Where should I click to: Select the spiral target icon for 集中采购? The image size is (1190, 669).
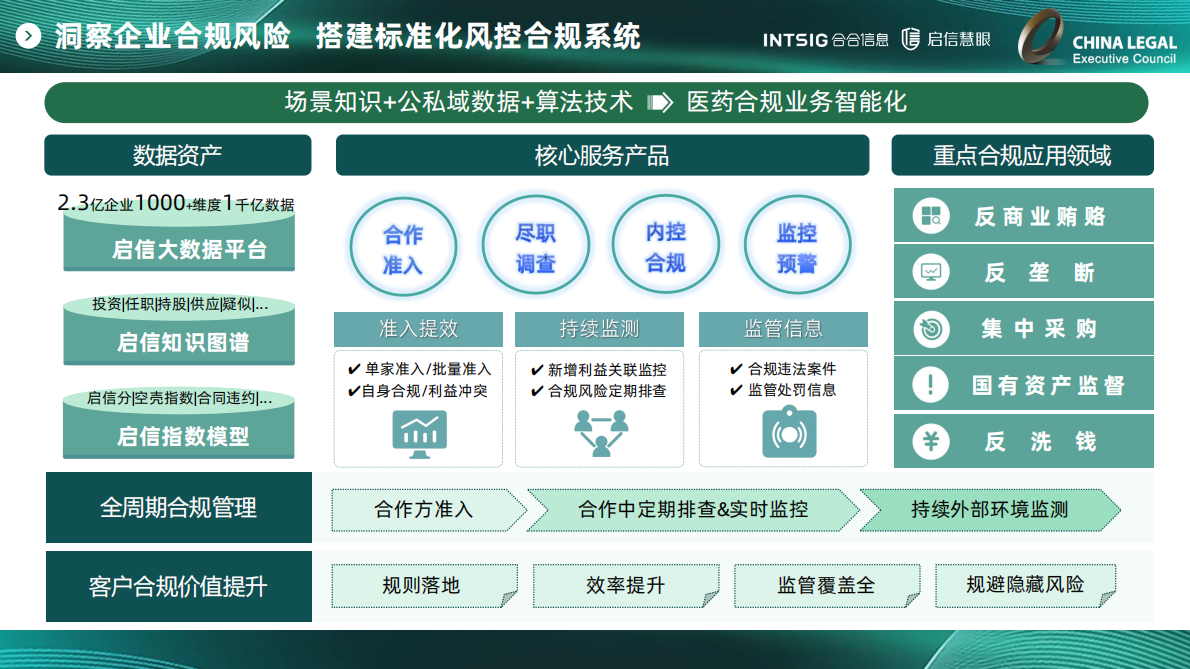pos(933,328)
